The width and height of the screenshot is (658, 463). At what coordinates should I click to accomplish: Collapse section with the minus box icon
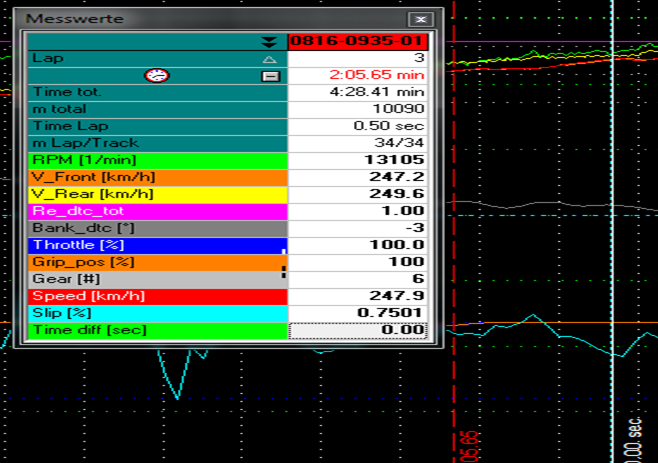click(269, 76)
